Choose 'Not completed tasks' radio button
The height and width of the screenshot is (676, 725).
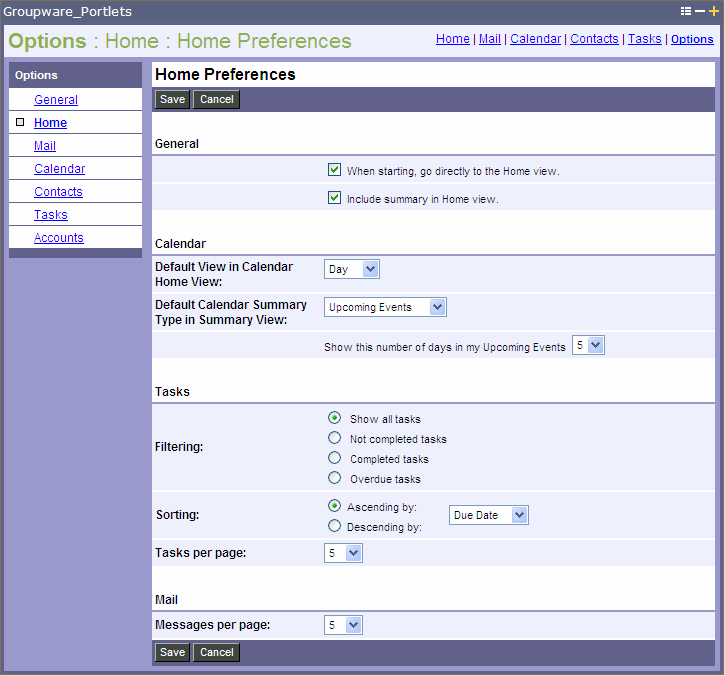pyautogui.click(x=334, y=438)
